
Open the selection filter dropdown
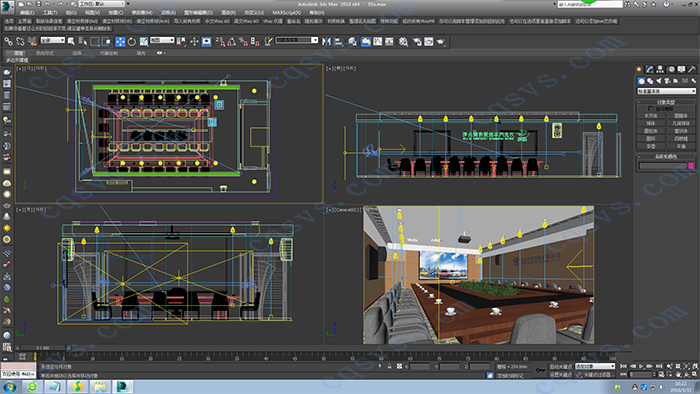pos(53,40)
